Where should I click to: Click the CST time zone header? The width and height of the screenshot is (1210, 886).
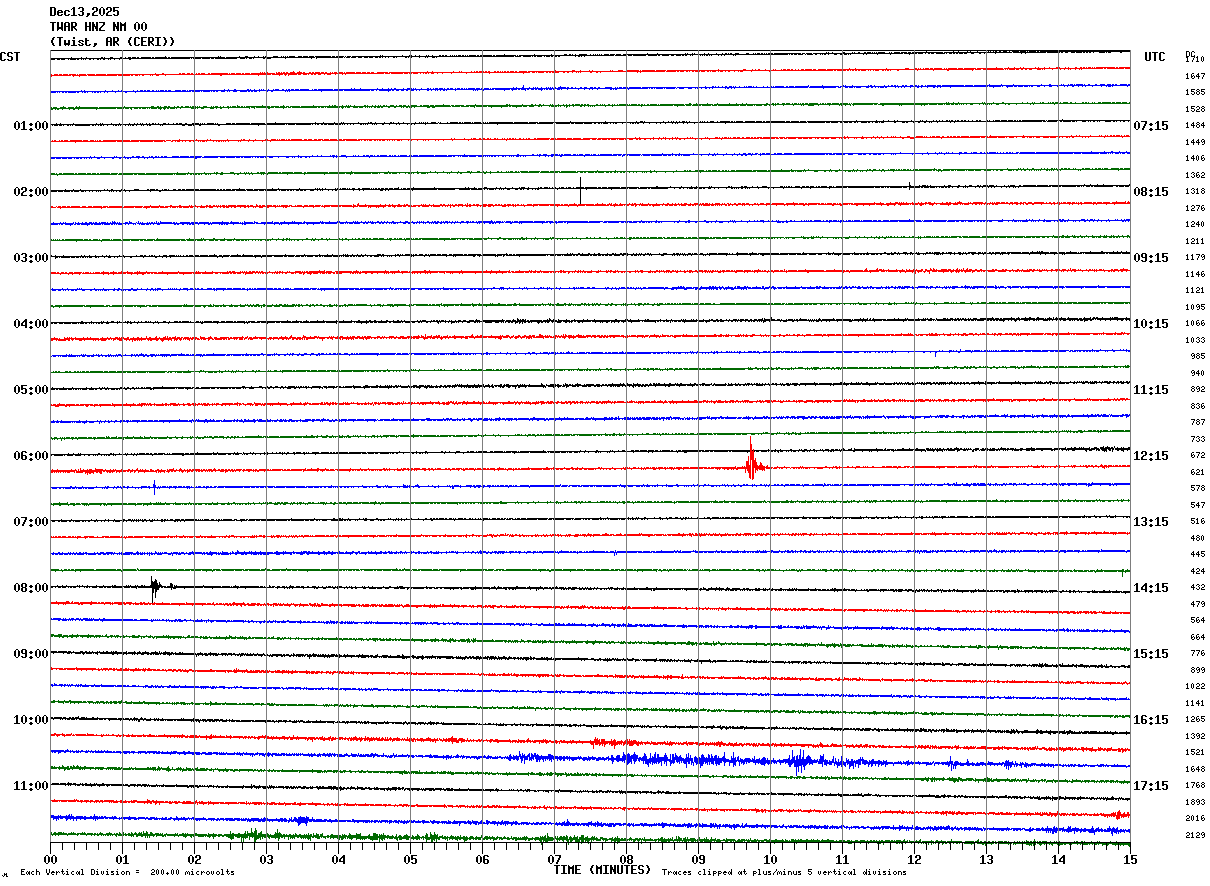pyautogui.click(x=10, y=57)
